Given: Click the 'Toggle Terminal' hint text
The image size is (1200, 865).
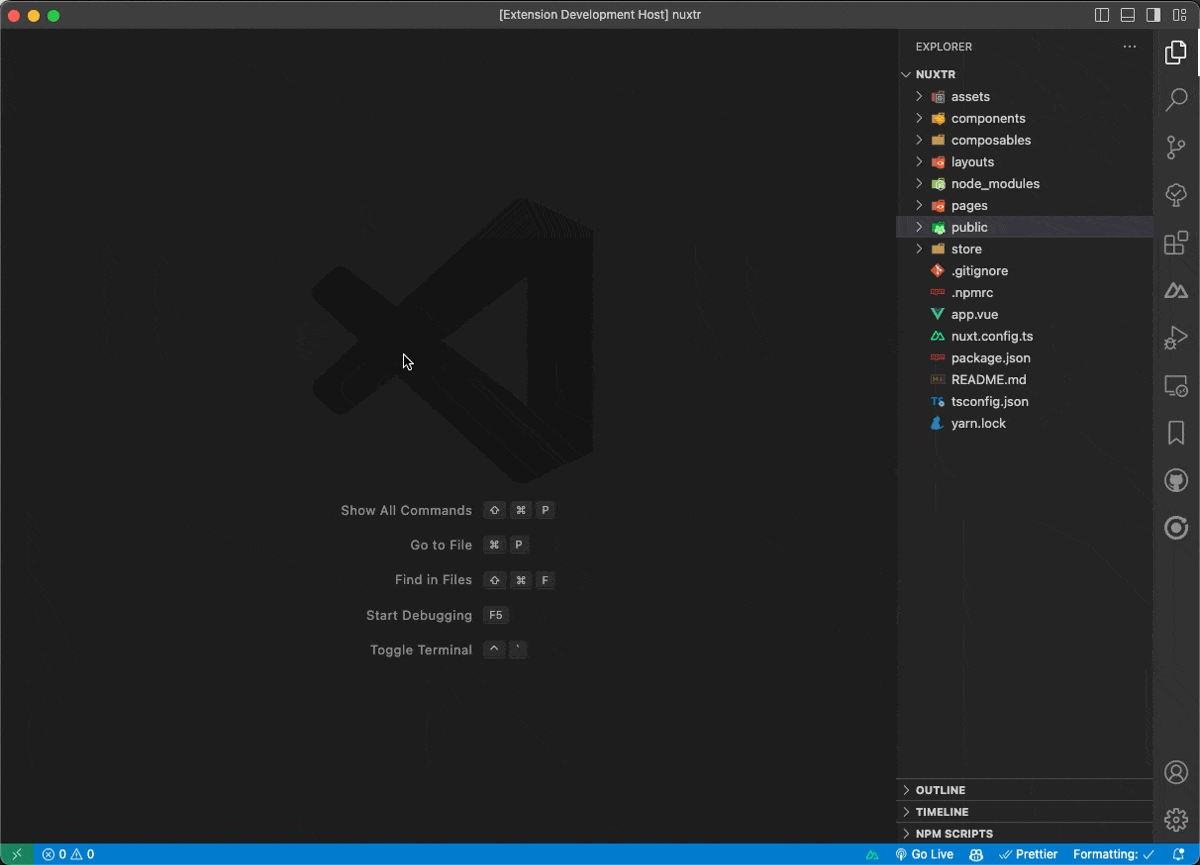Looking at the screenshot, I should [421, 650].
